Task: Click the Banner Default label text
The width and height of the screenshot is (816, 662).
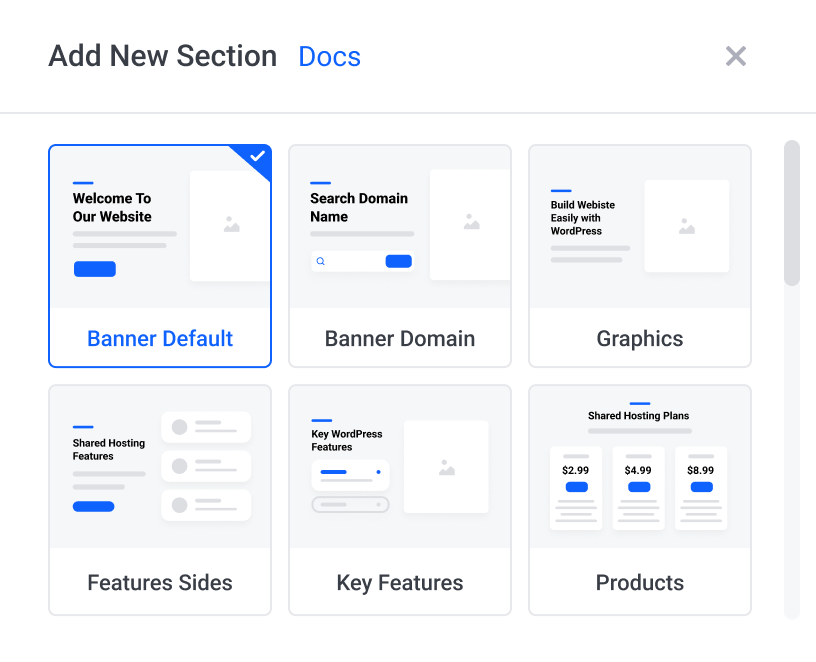Action: click(160, 338)
